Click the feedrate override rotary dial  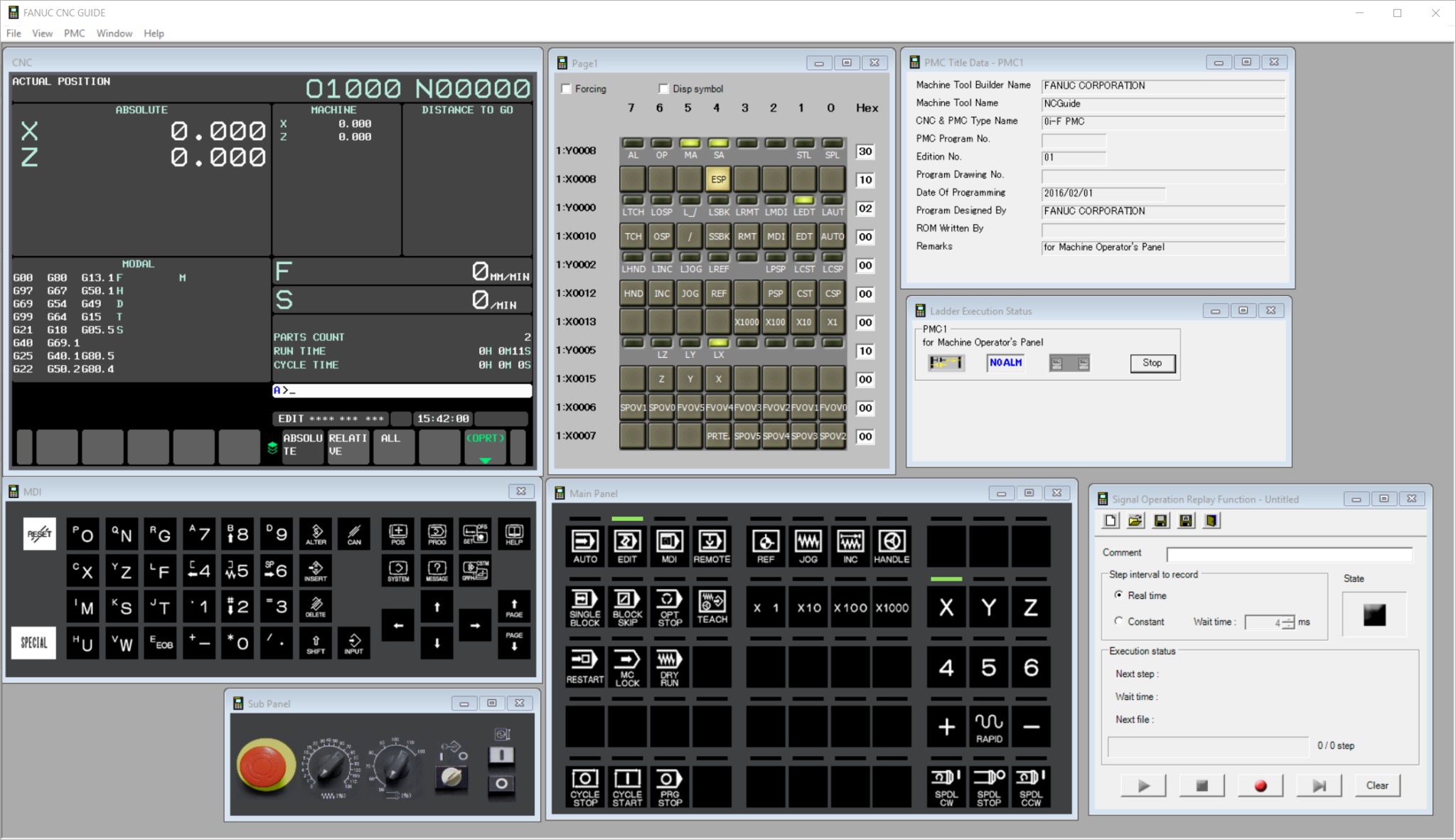tap(329, 766)
